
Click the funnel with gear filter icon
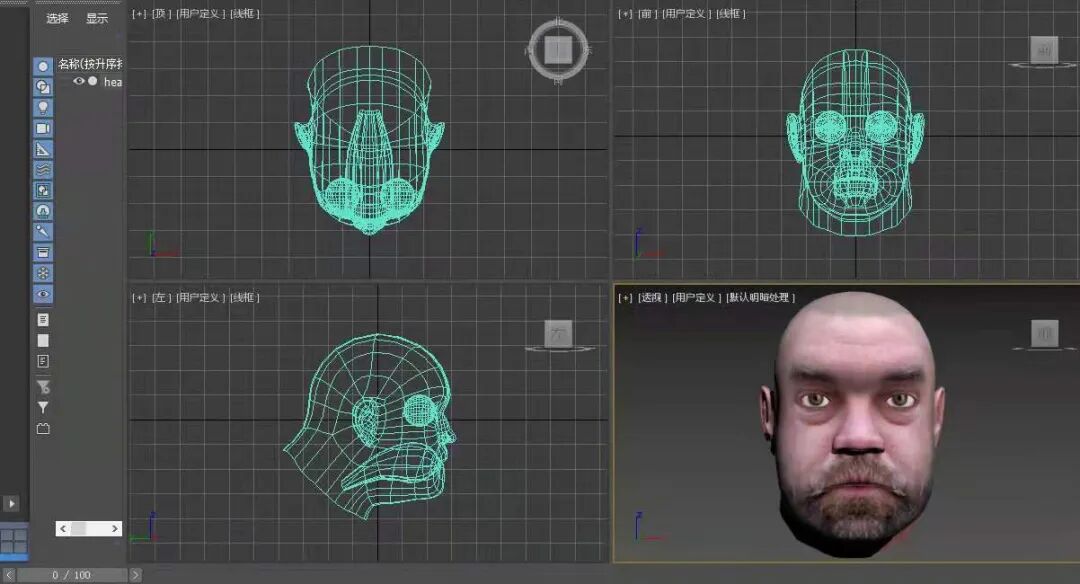pyautogui.click(x=43, y=387)
